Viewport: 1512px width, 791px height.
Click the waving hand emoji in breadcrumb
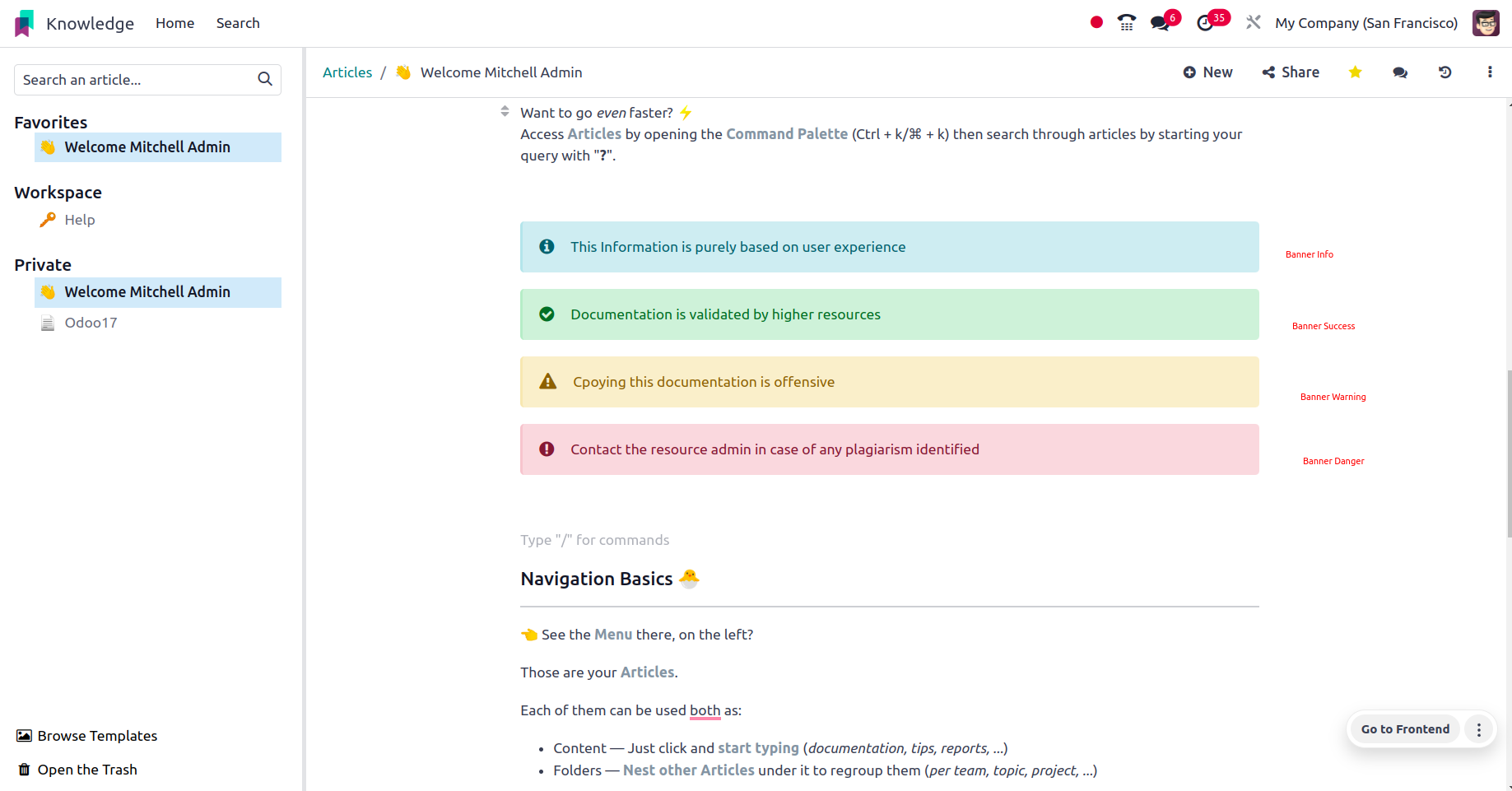coord(403,72)
